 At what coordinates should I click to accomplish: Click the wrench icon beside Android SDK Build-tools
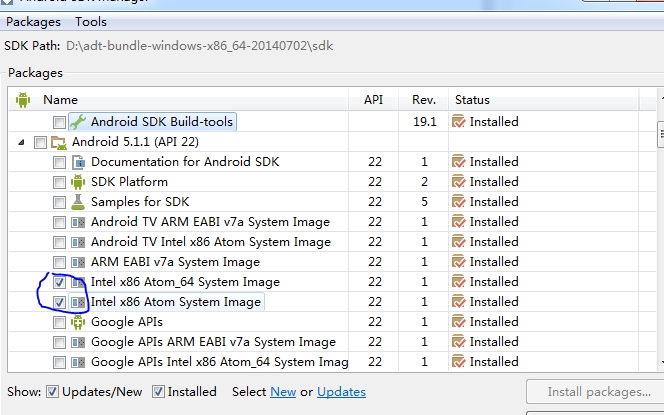78,122
